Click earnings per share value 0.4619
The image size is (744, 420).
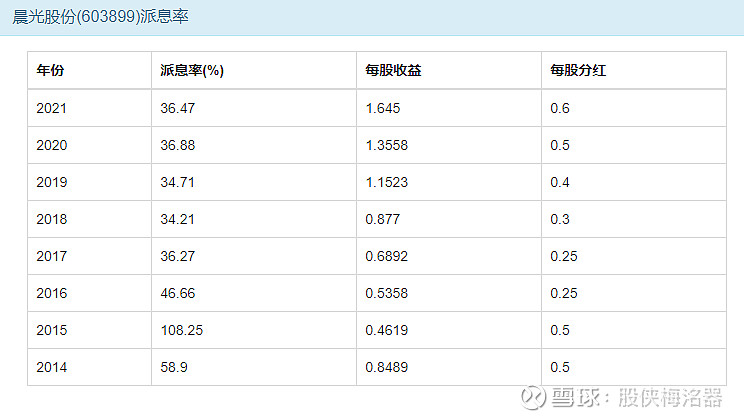coord(387,330)
